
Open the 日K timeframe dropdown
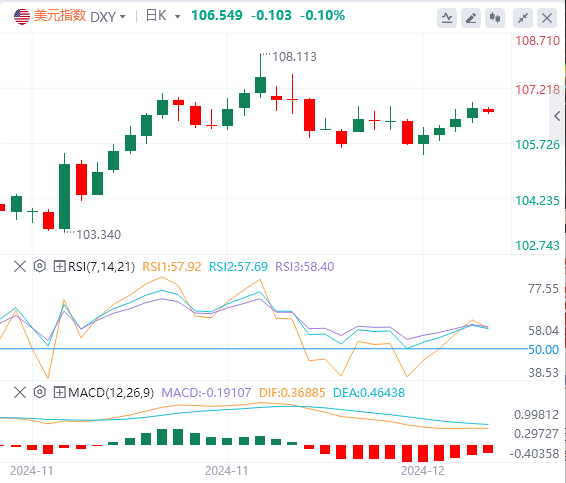coord(162,16)
